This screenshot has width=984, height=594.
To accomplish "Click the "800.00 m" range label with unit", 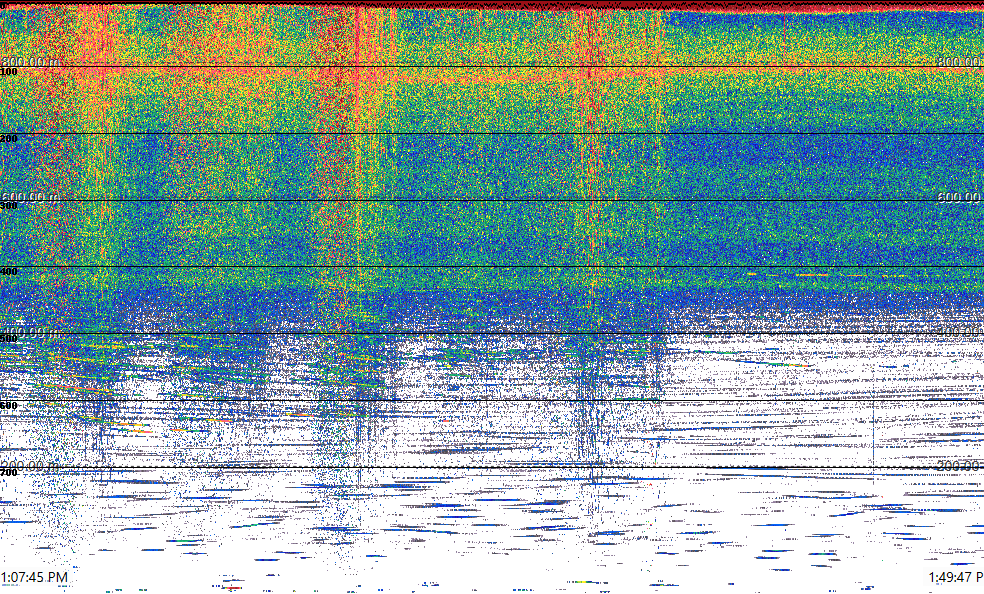I will point(31,61).
